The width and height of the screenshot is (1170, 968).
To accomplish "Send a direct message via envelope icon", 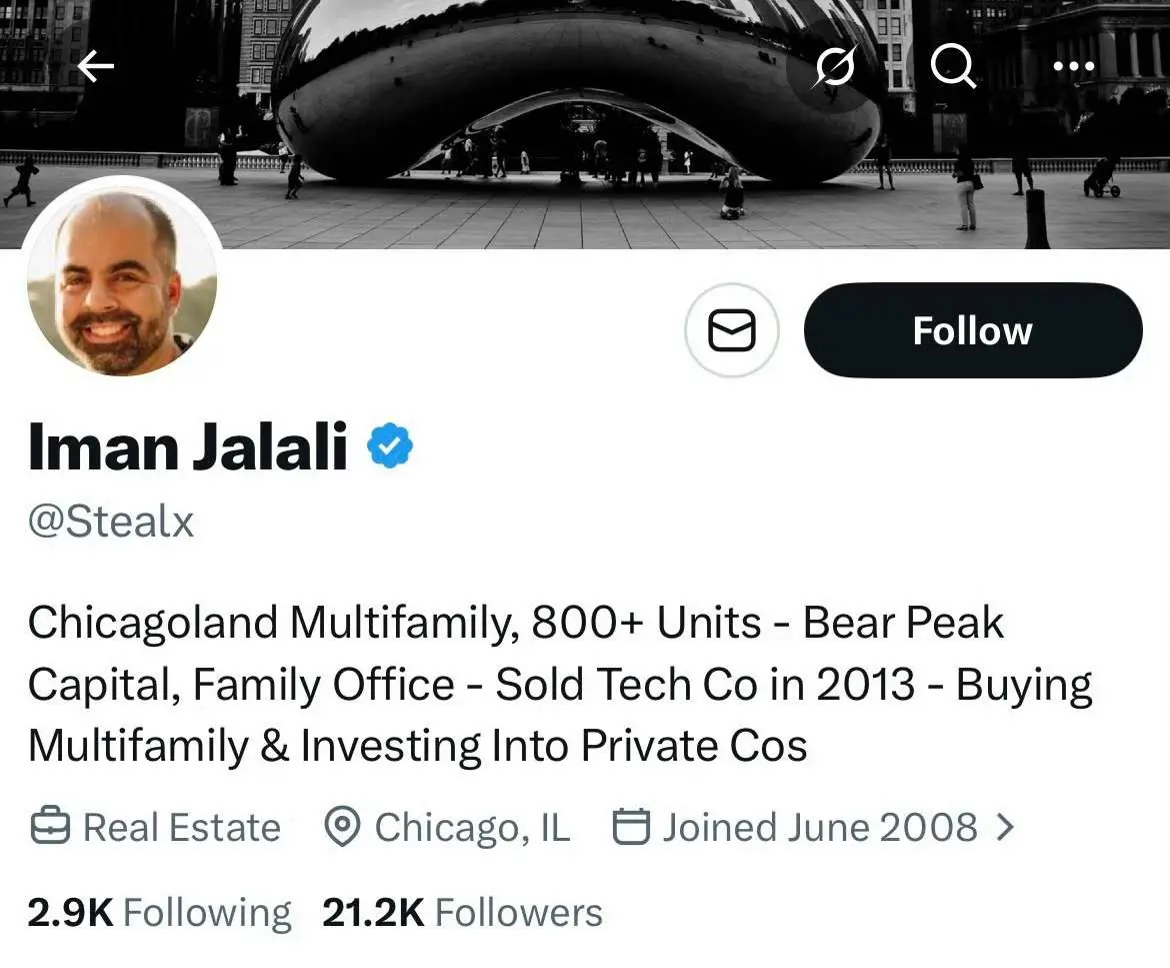I will click(731, 331).
